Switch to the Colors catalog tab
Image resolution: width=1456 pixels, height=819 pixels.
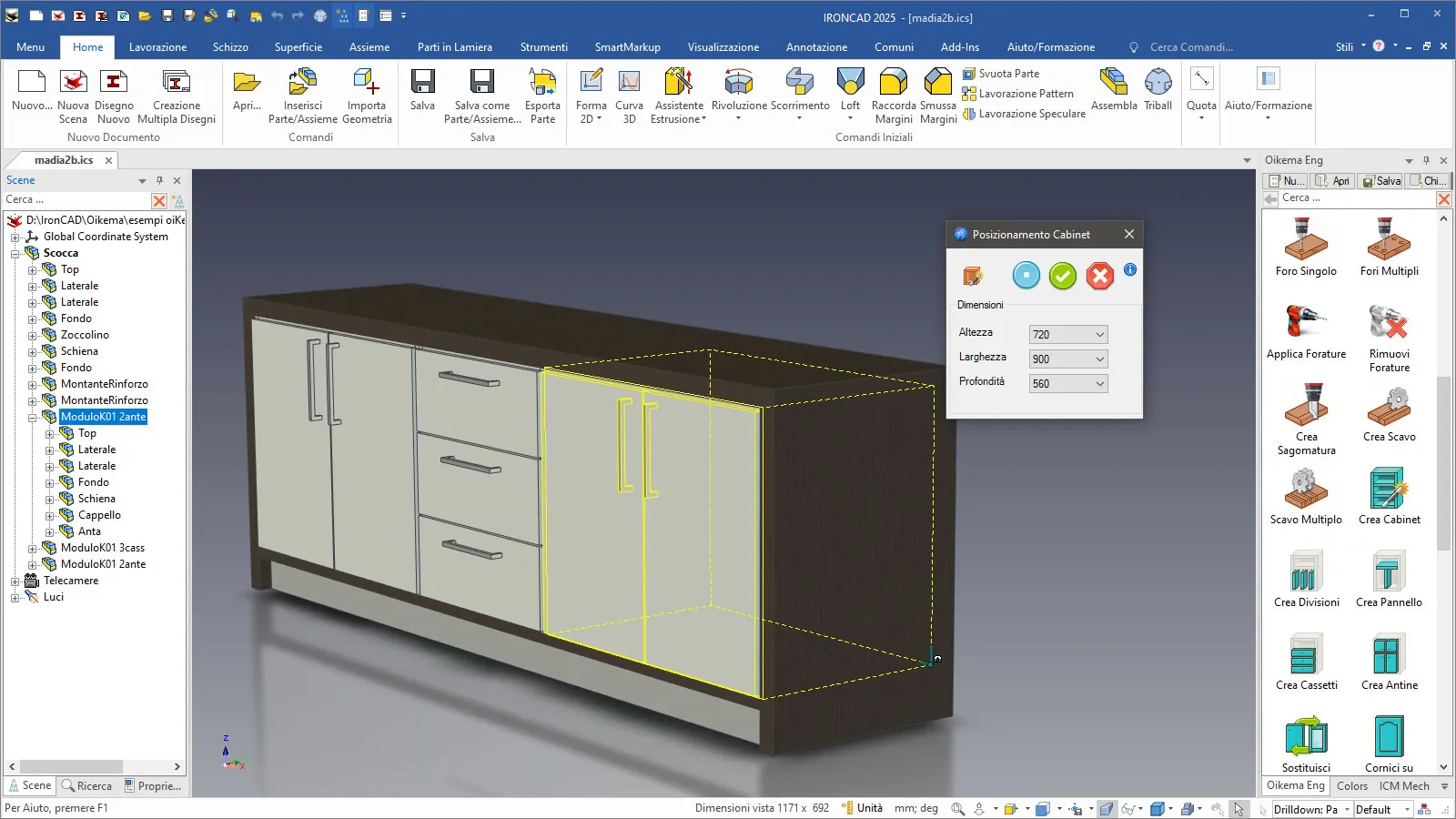1351,786
